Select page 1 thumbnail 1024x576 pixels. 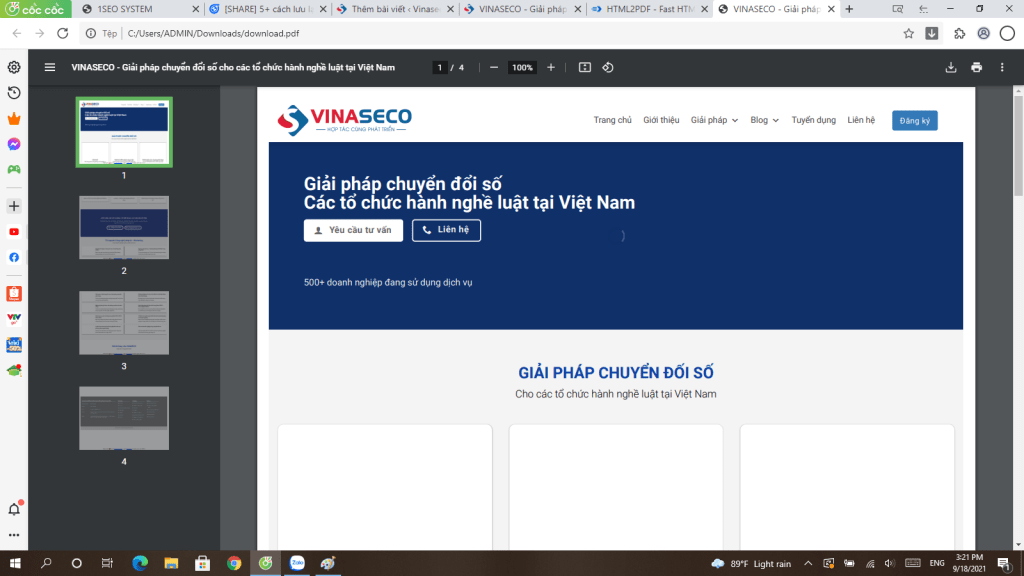pos(124,132)
